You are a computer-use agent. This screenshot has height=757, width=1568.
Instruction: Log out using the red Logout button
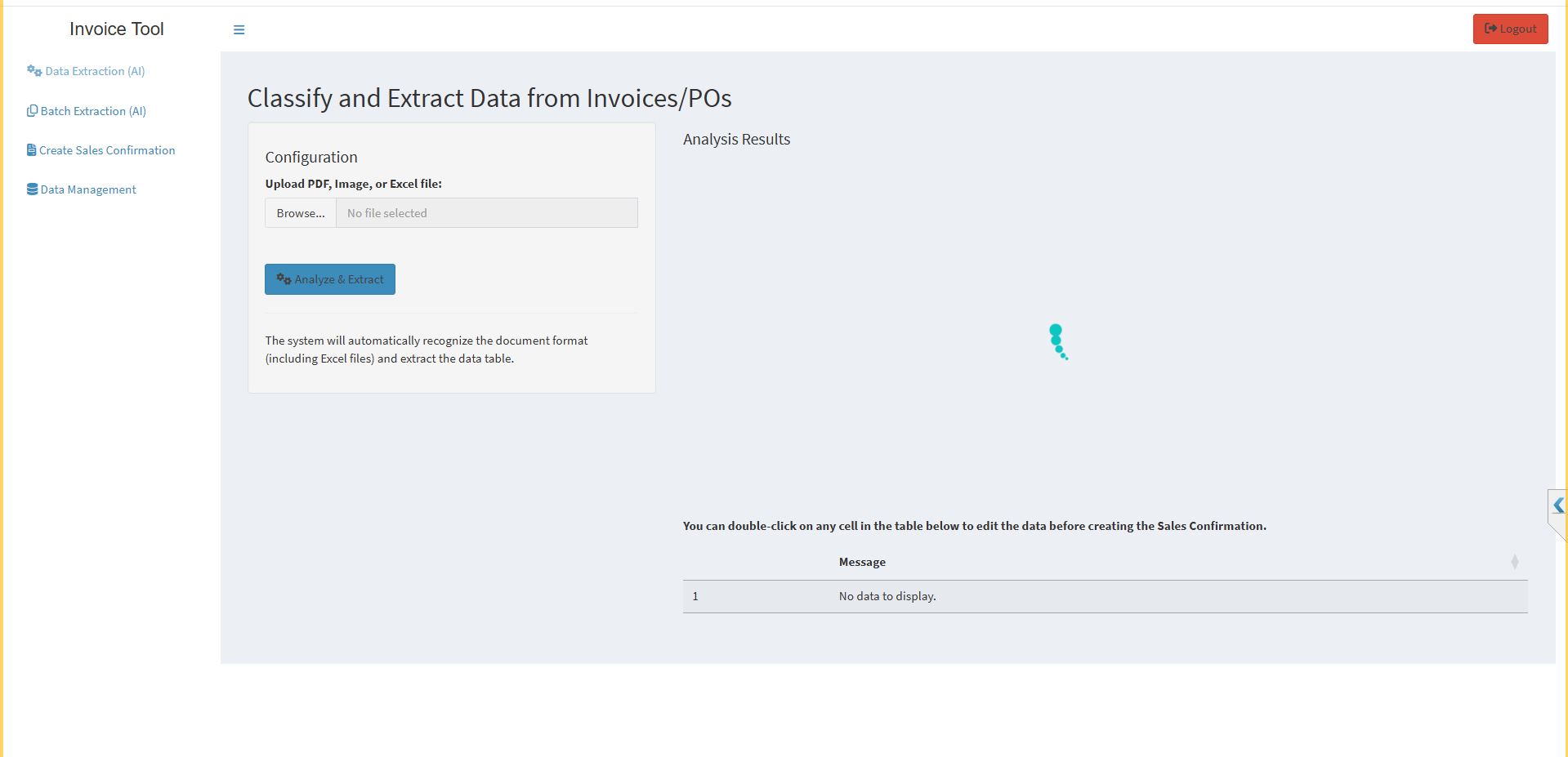coord(1510,29)
